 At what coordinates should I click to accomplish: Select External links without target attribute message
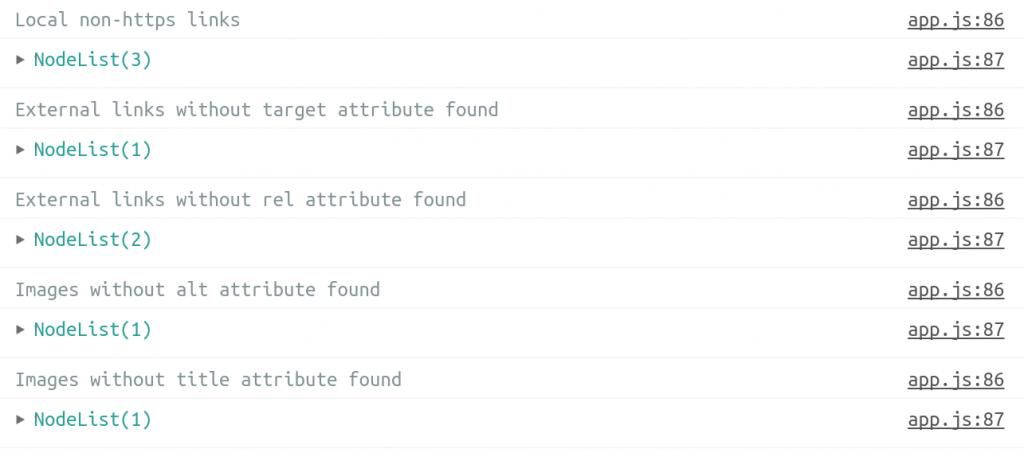(257, 110)
